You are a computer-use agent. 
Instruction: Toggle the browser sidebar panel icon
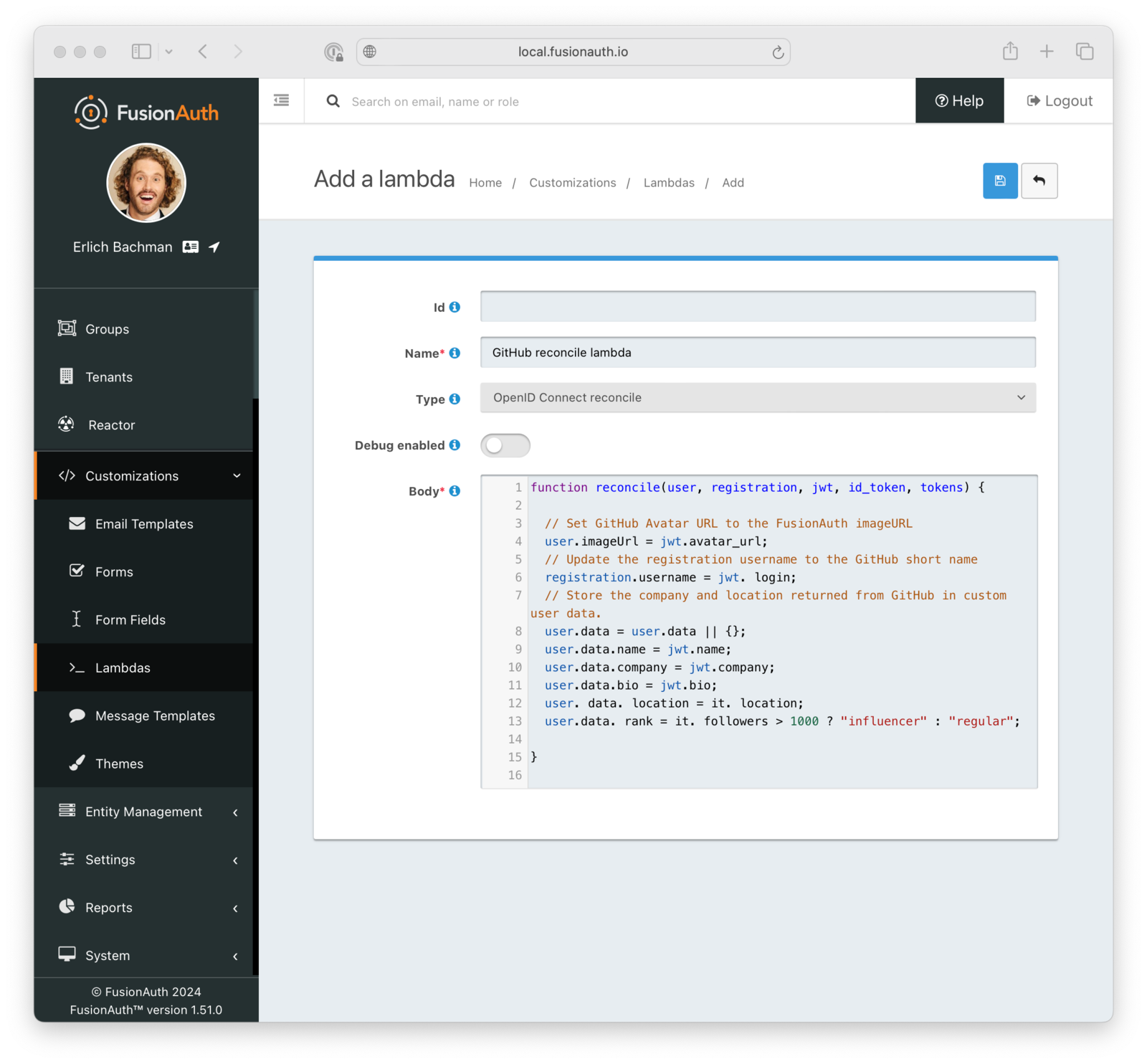(x=141, y=52)
